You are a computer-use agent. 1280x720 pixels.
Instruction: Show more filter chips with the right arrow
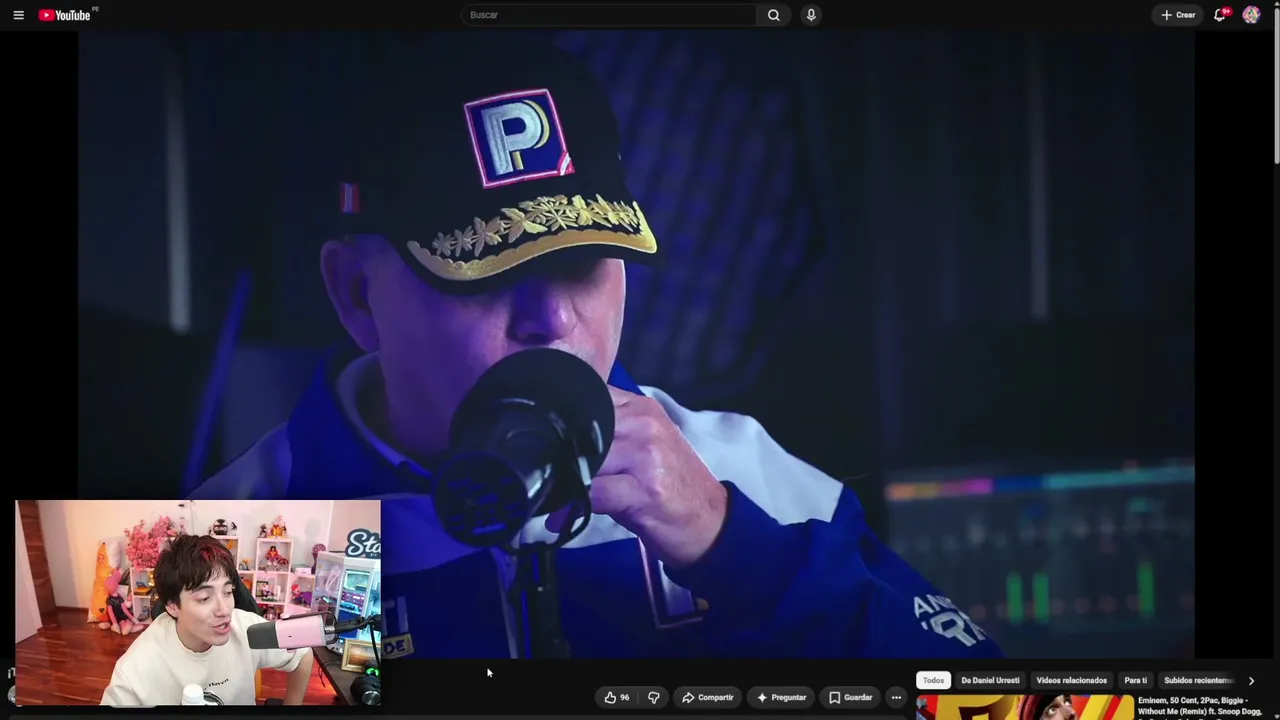pos(1251,681)
